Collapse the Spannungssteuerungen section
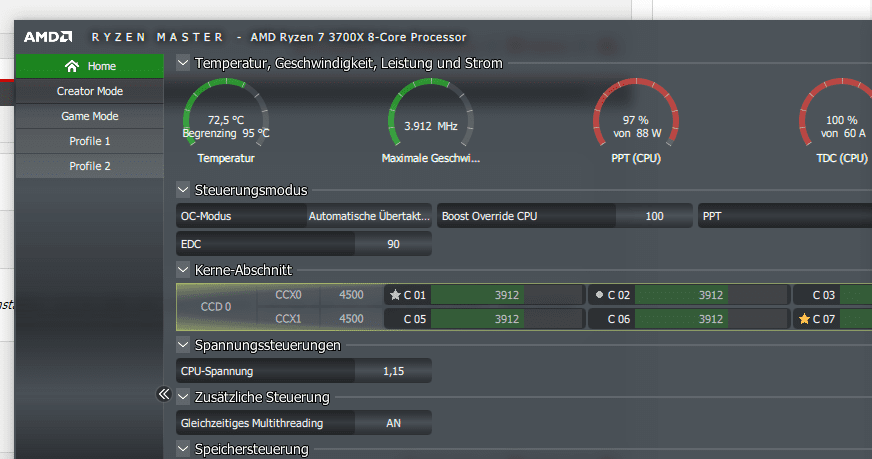This screenshot has height=459, width=872. [183, 345]
